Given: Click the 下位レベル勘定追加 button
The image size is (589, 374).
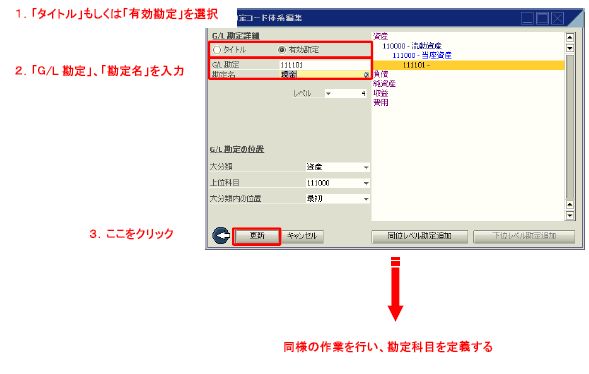Looking at the screenshot, I should 524,236.
